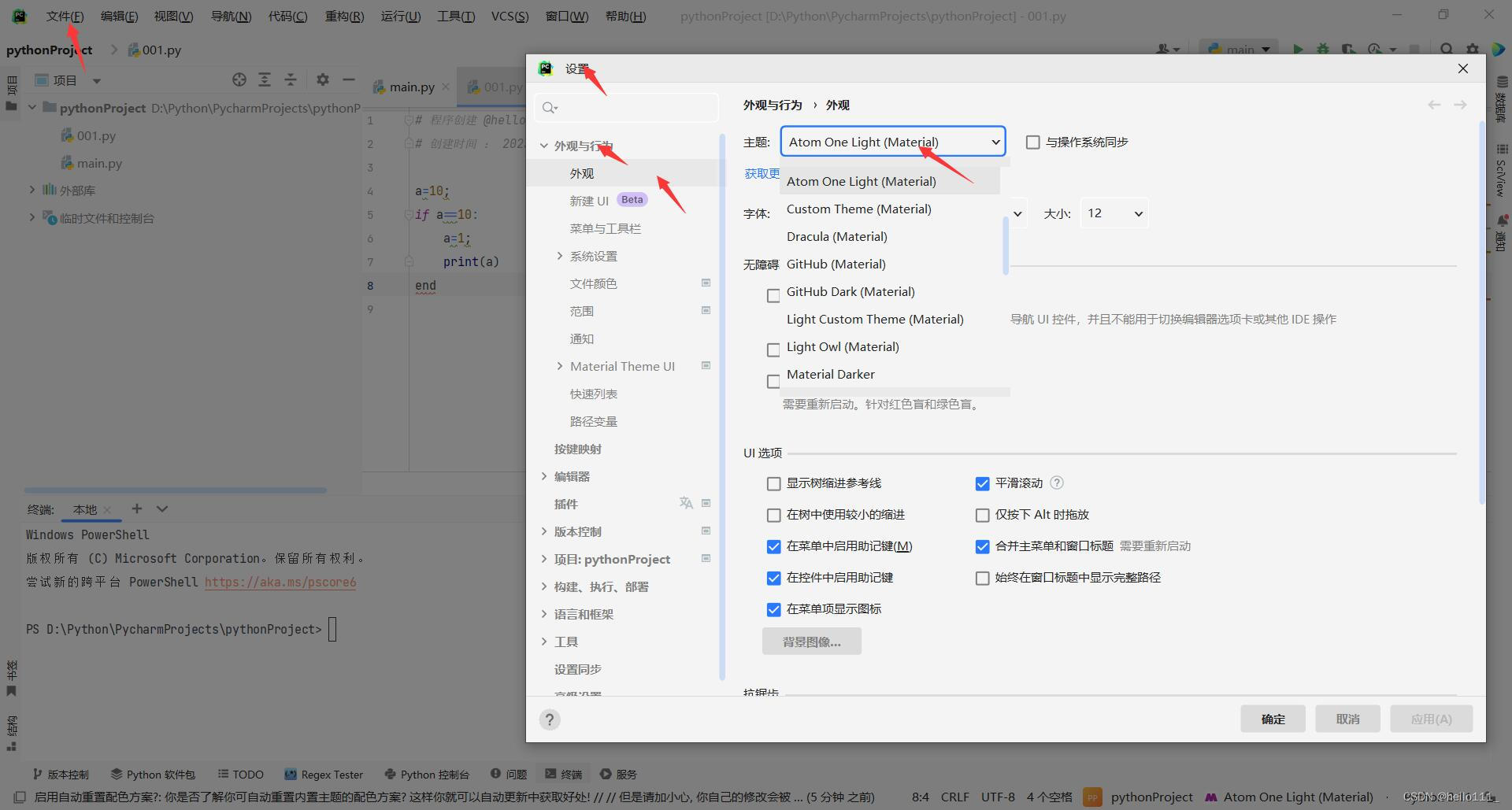Enable 与操作系统同步 checkbox

1032,142
